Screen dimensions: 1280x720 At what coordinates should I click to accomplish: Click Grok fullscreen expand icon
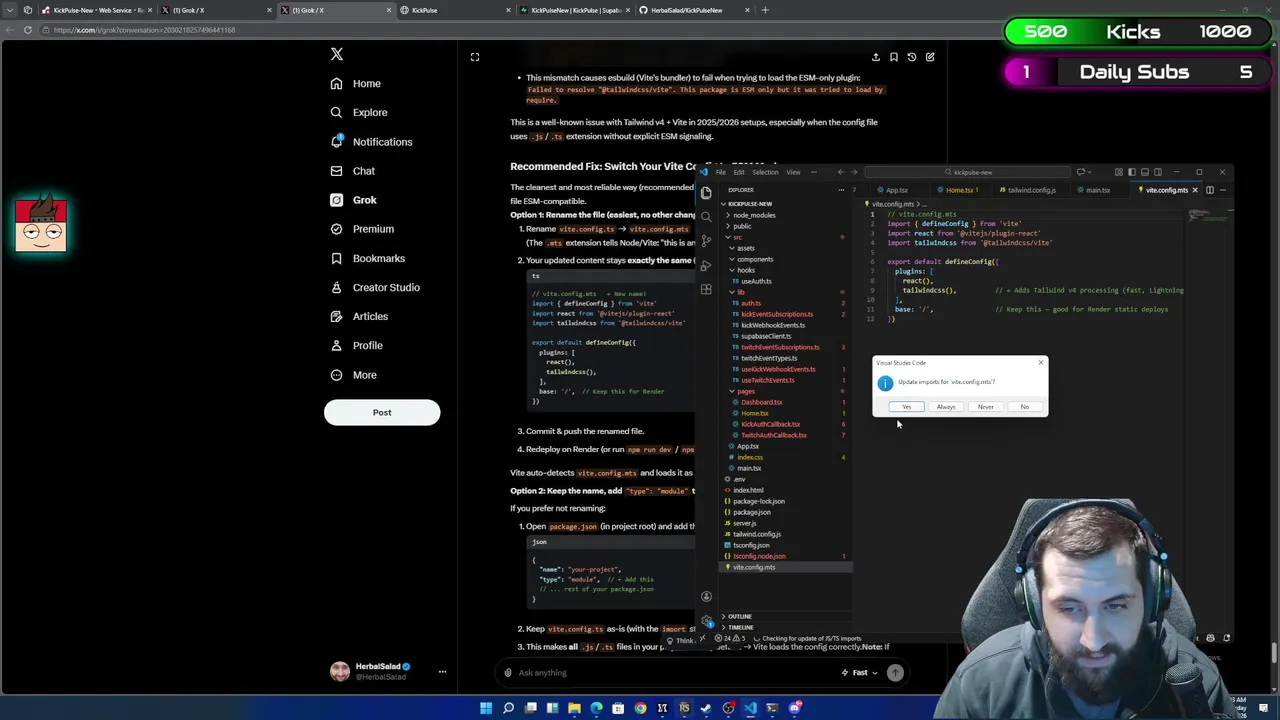click(475, 57)
